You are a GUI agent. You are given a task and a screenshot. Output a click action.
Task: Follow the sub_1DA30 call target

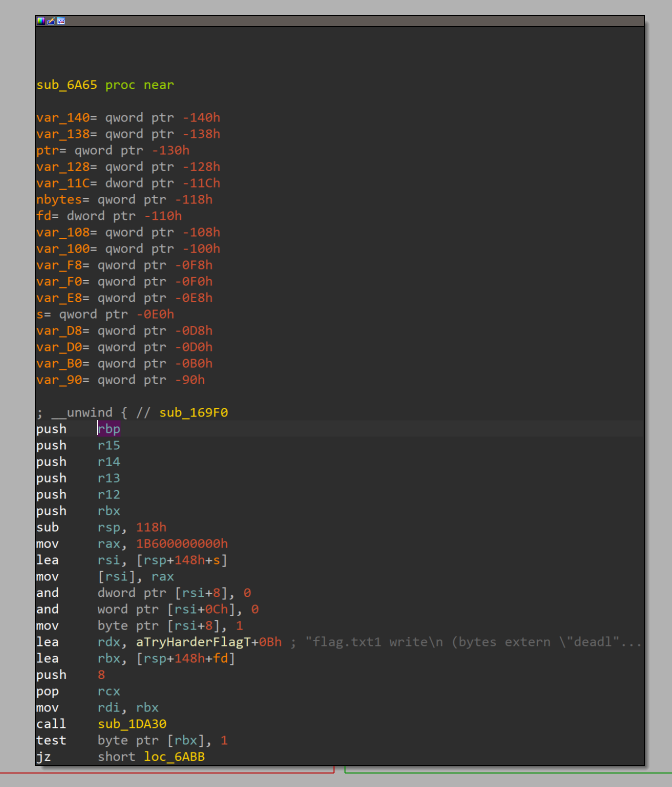132,724
